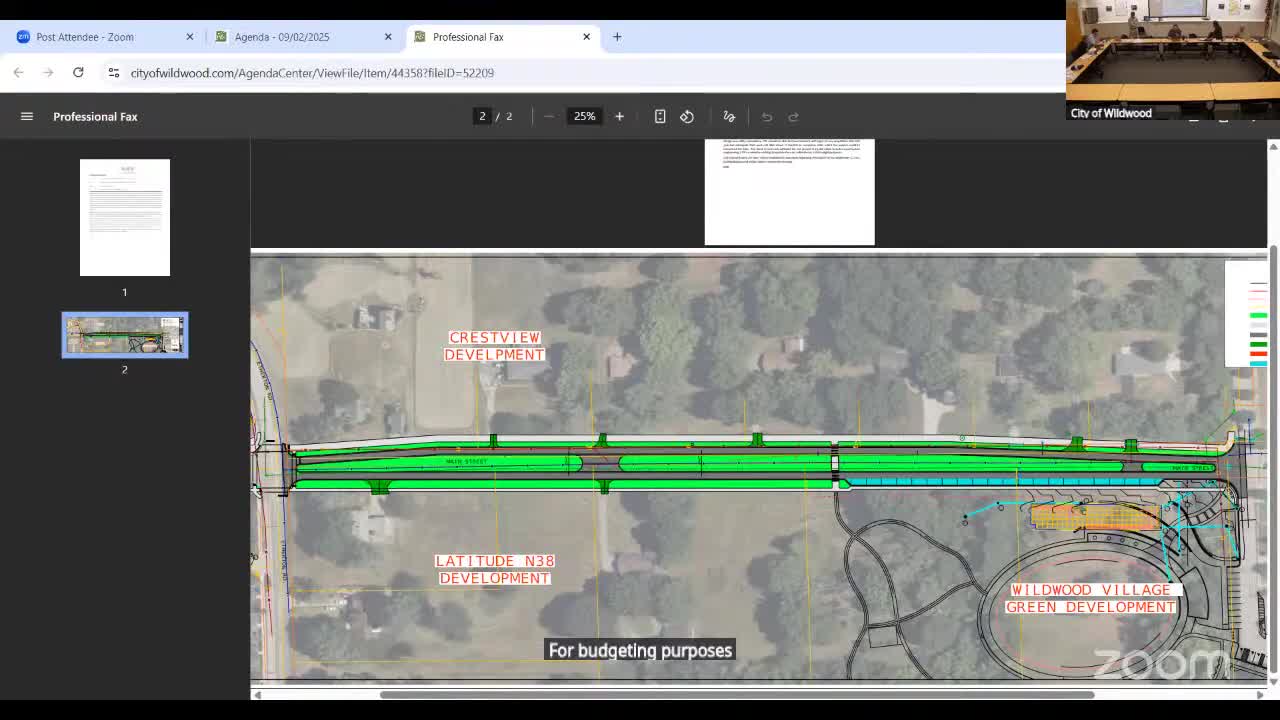
Task: Close the Professional Fax tab
Action: [x=587, y=37]
